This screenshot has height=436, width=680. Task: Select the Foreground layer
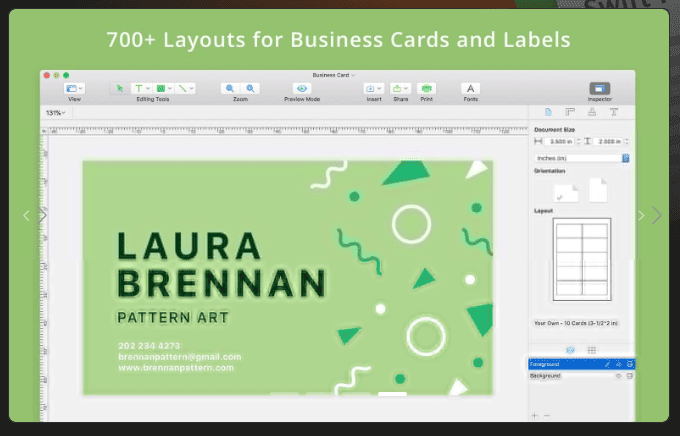[582, 364]
